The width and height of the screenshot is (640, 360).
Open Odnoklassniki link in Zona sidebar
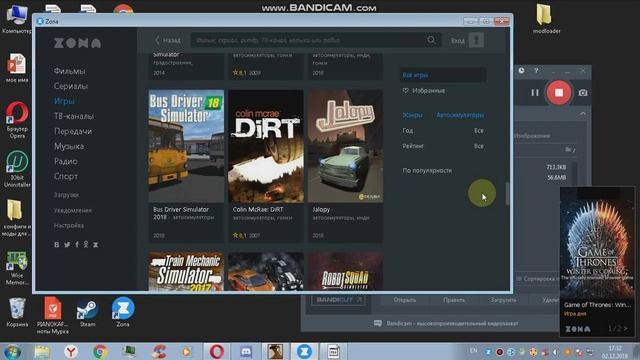[x=86, y=244]
